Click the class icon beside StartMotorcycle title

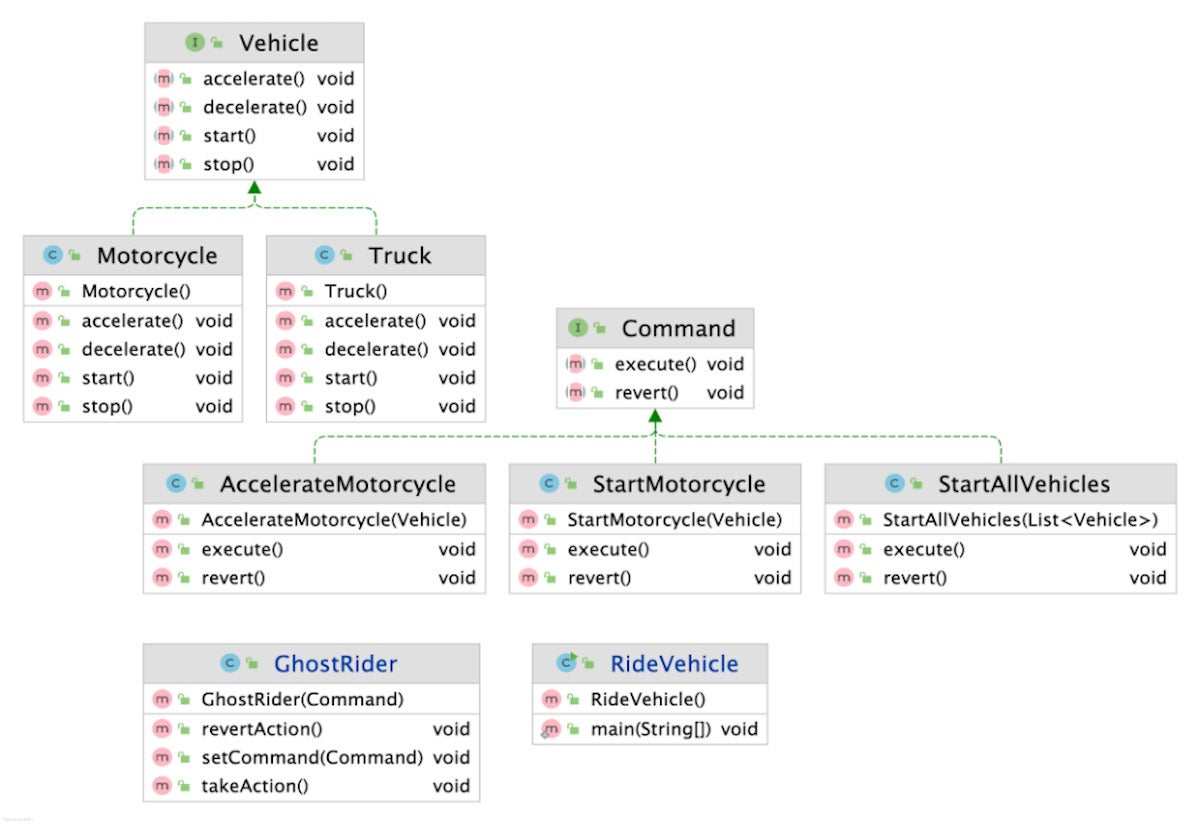pyautogui.click(x=549, y=484)
